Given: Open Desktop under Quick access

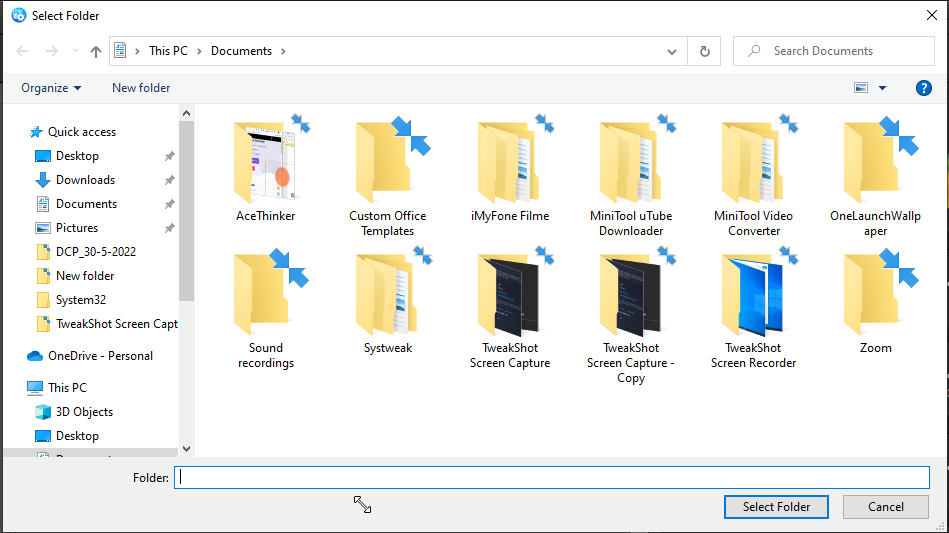Looking at the screenshot, I should click(77, 156).
